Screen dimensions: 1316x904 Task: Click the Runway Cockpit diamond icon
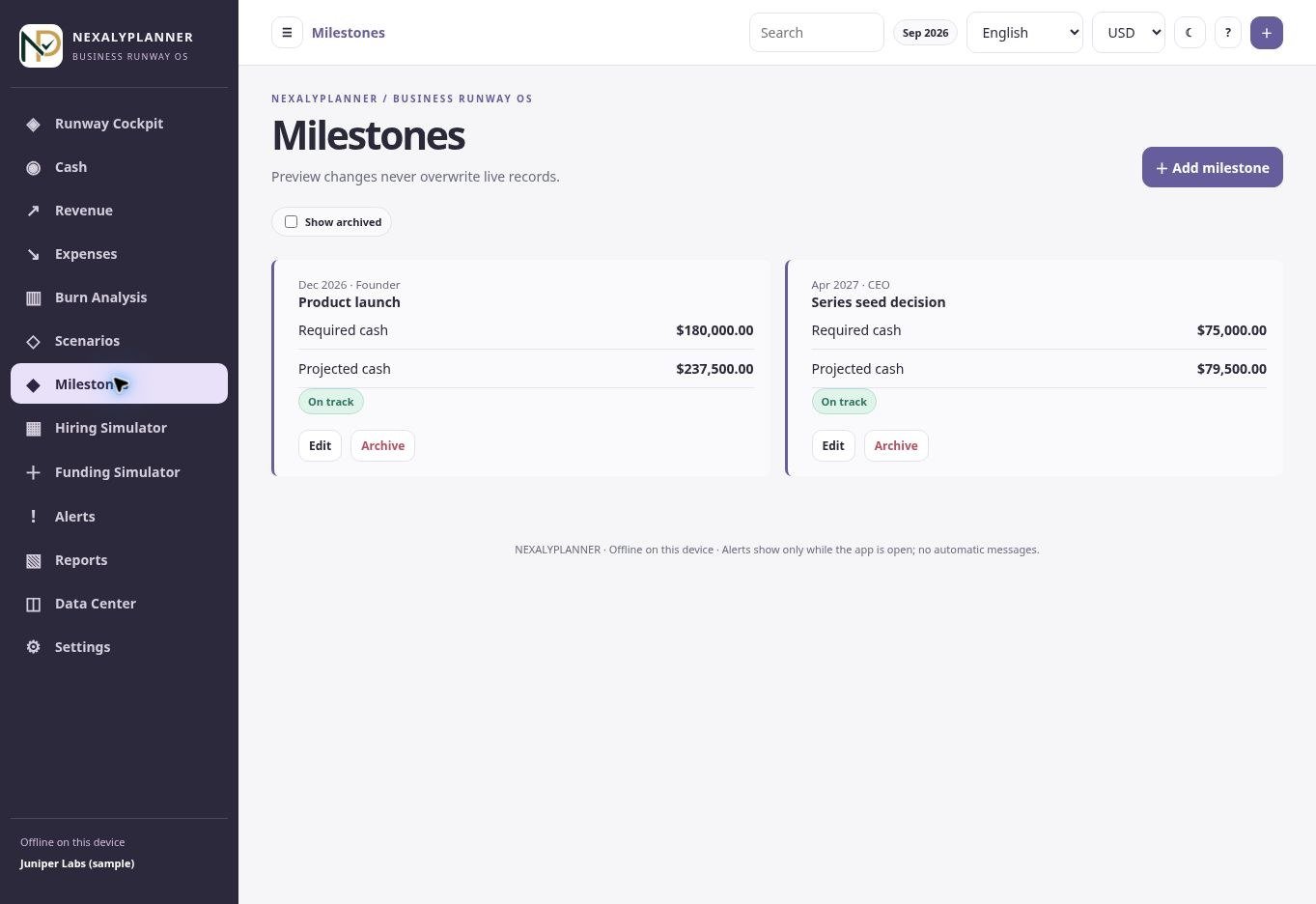(x=33, y=124)
